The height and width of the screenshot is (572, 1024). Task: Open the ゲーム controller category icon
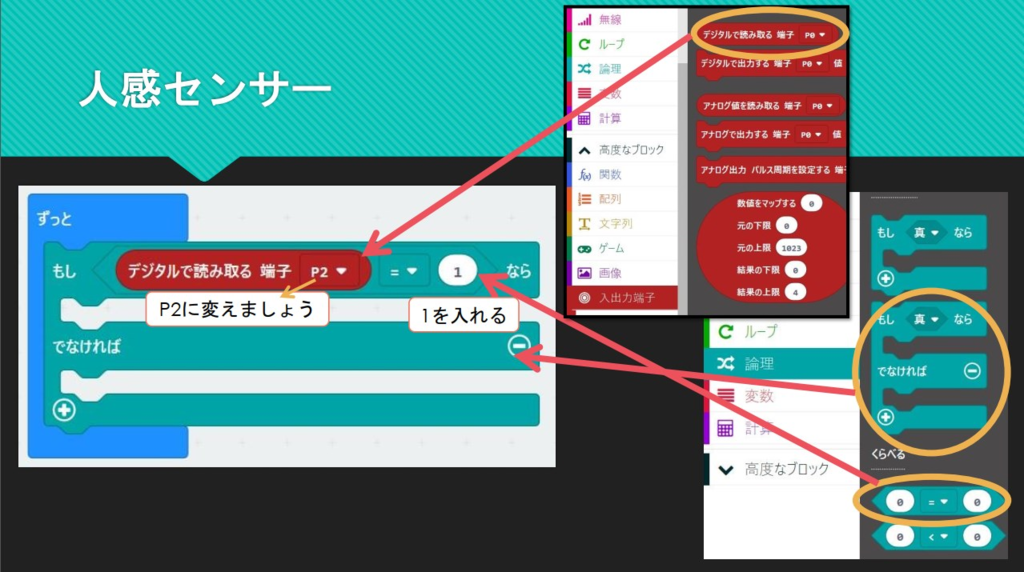(584, 249)
